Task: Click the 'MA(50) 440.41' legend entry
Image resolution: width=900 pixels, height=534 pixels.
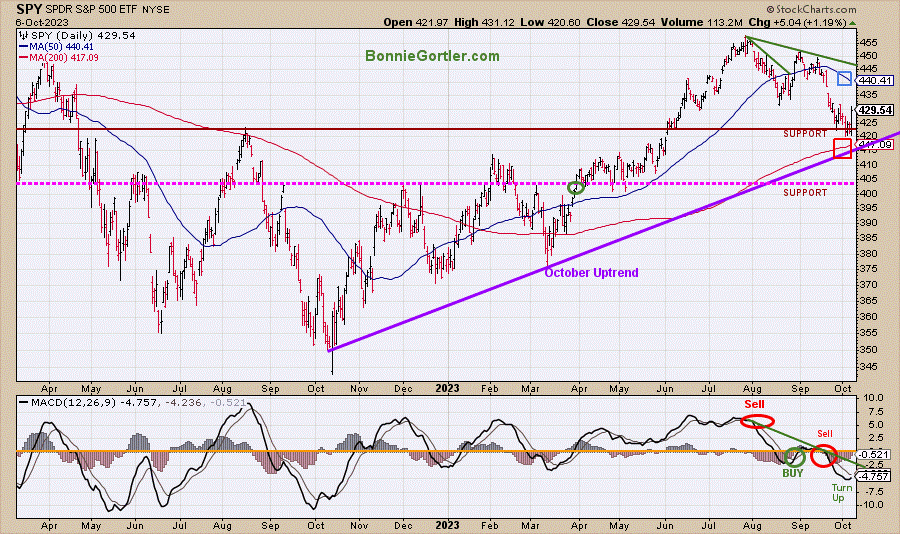Action: [x=56, y=47]
